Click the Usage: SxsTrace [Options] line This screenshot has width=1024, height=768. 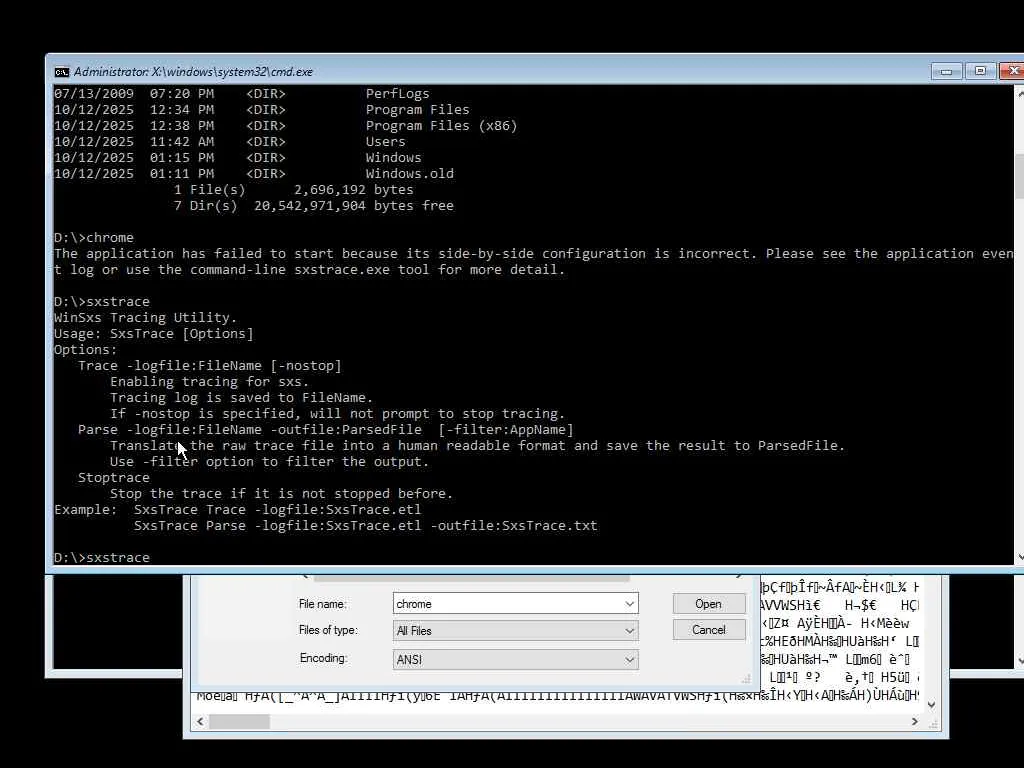click(153, 334)
